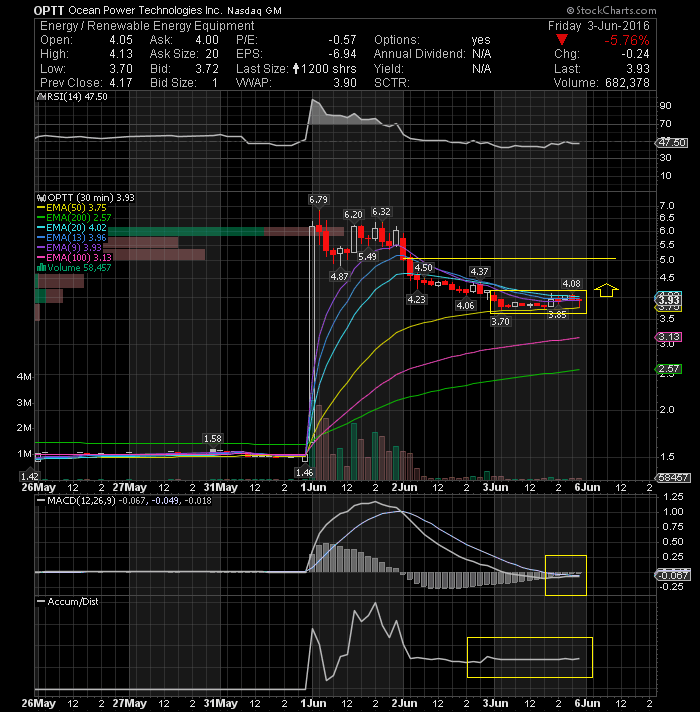Screen dimensions: 700x712
Task: Click the Low value 3.70 in header
Action: click(121, 69)
